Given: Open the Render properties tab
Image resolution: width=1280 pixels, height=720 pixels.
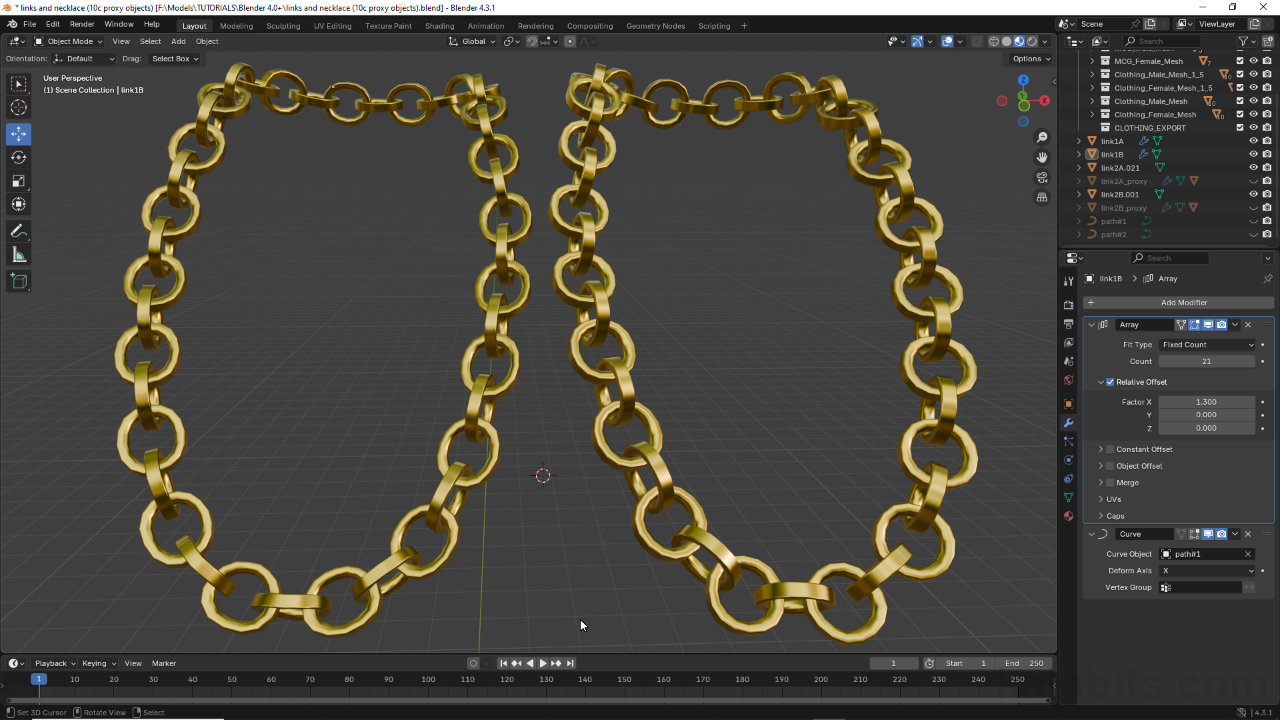Looking at the screenshot, I should (x=1069, y=305).
